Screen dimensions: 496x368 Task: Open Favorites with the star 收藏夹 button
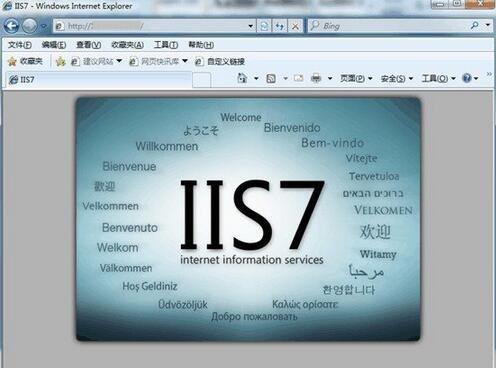(25, 61)
